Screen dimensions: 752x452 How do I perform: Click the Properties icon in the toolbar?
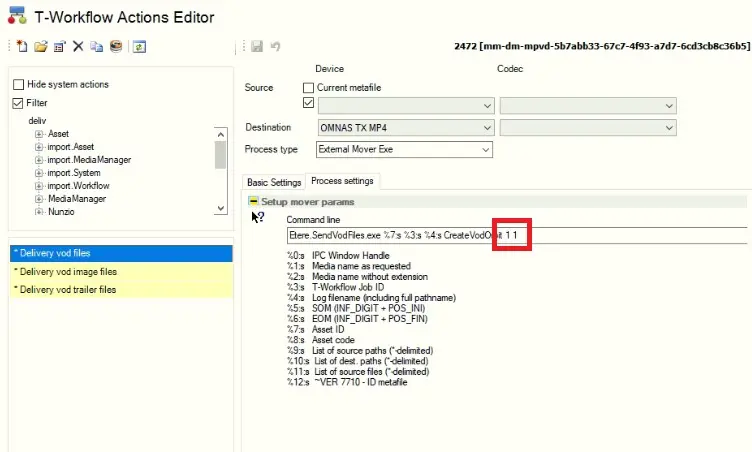coord(60,46)
